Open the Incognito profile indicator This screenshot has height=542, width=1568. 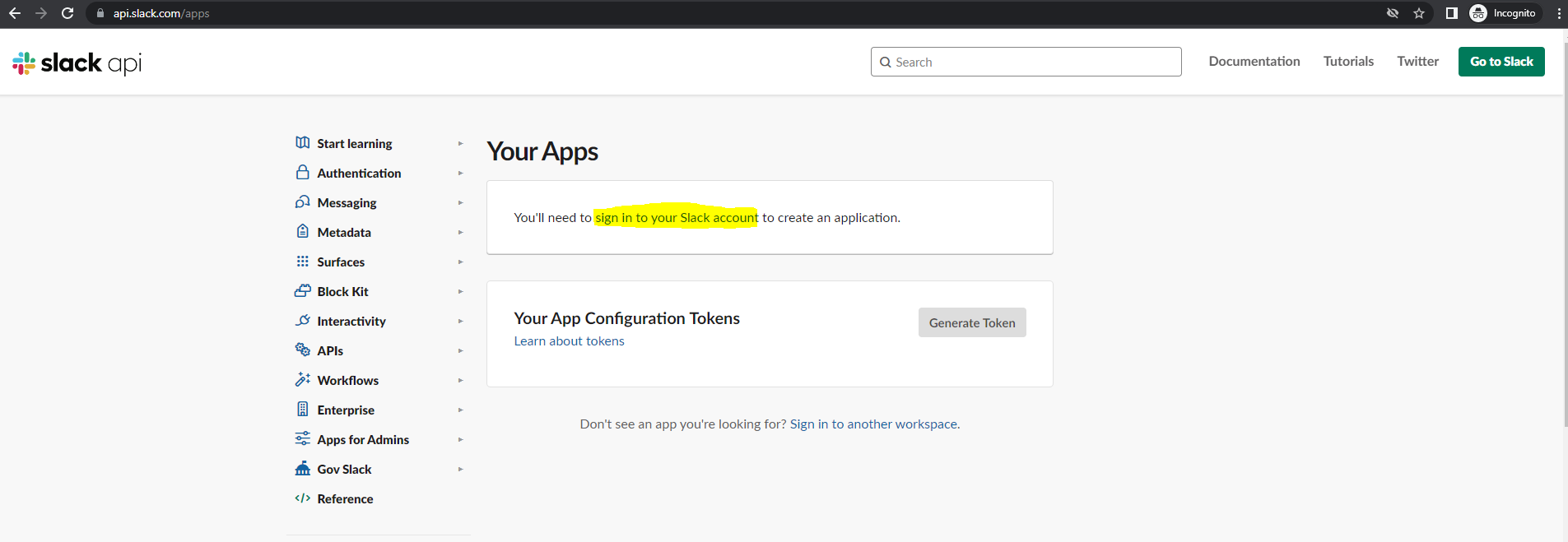click(1505, 13)
